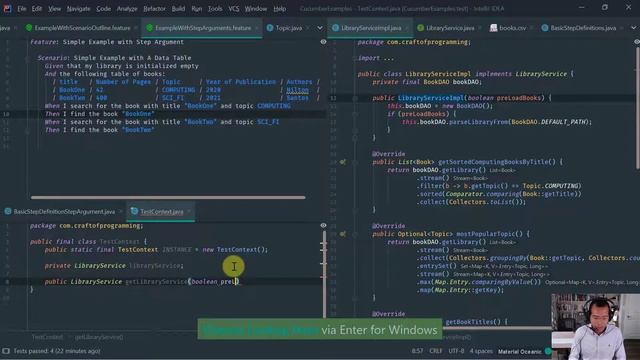Close the LibraryServiceImpl.java tab
The image size is (640, 360).
[407, 28]
